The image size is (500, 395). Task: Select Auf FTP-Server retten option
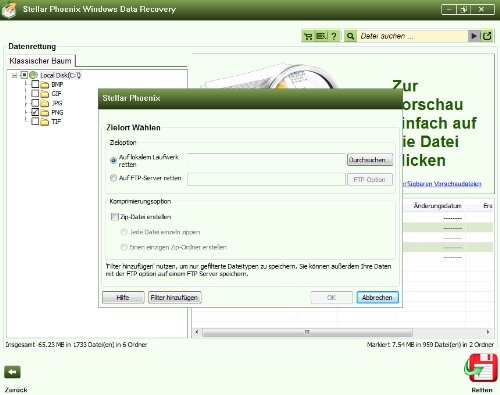click(113, 178)
